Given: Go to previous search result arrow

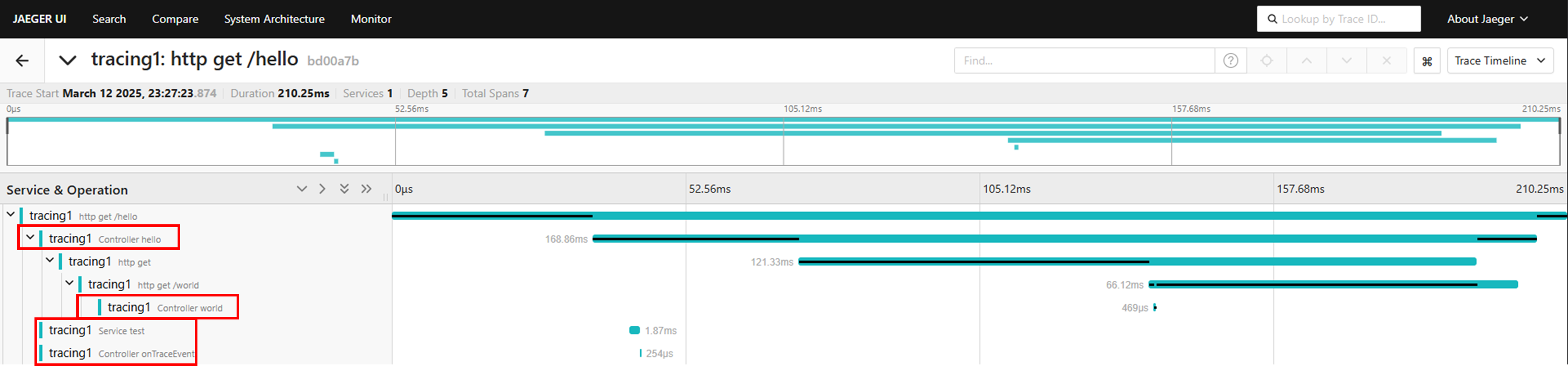Looking at the screenshot, I should pos(1306,60).
